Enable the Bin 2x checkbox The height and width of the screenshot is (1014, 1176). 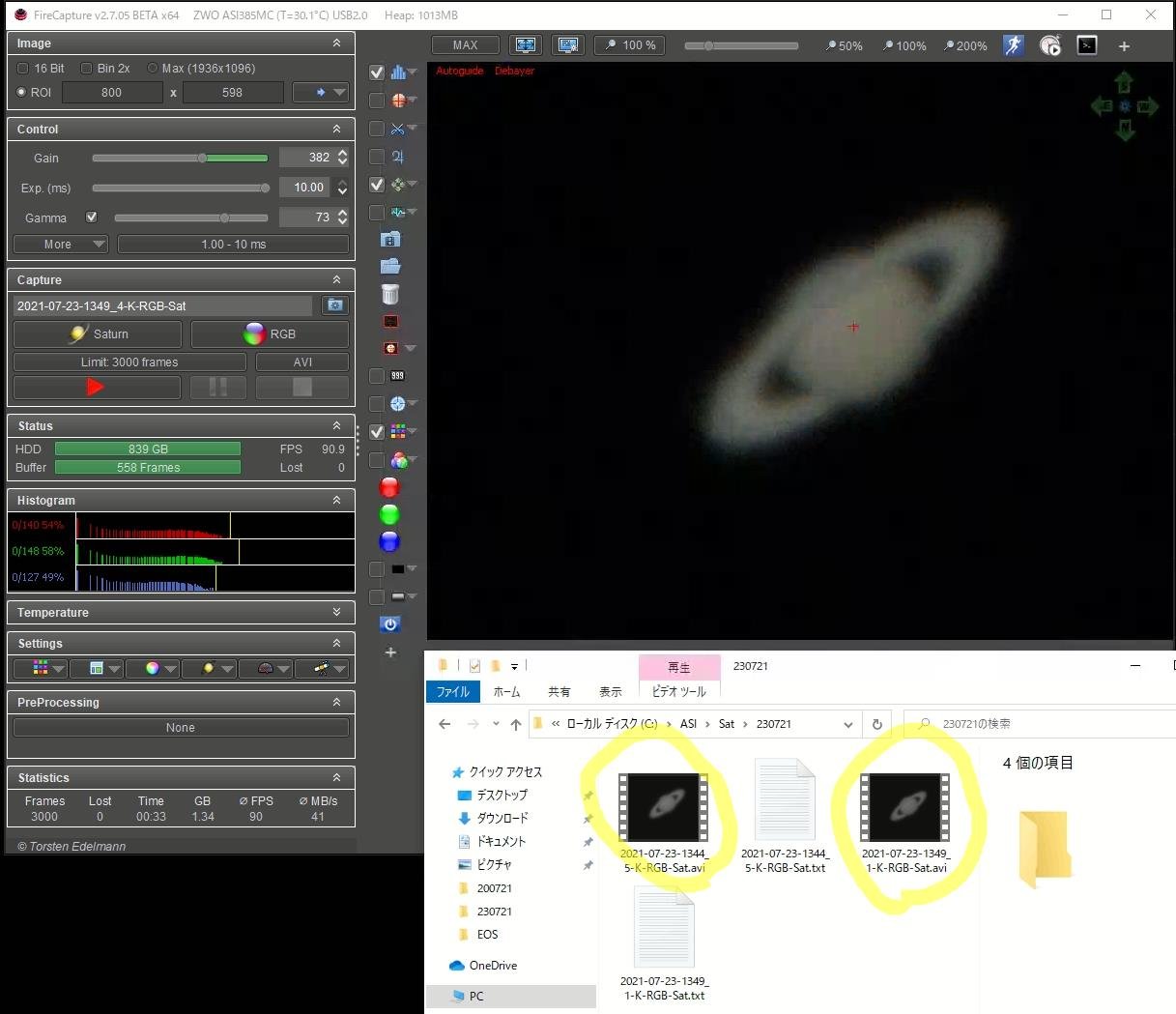(x=86, y=69)
